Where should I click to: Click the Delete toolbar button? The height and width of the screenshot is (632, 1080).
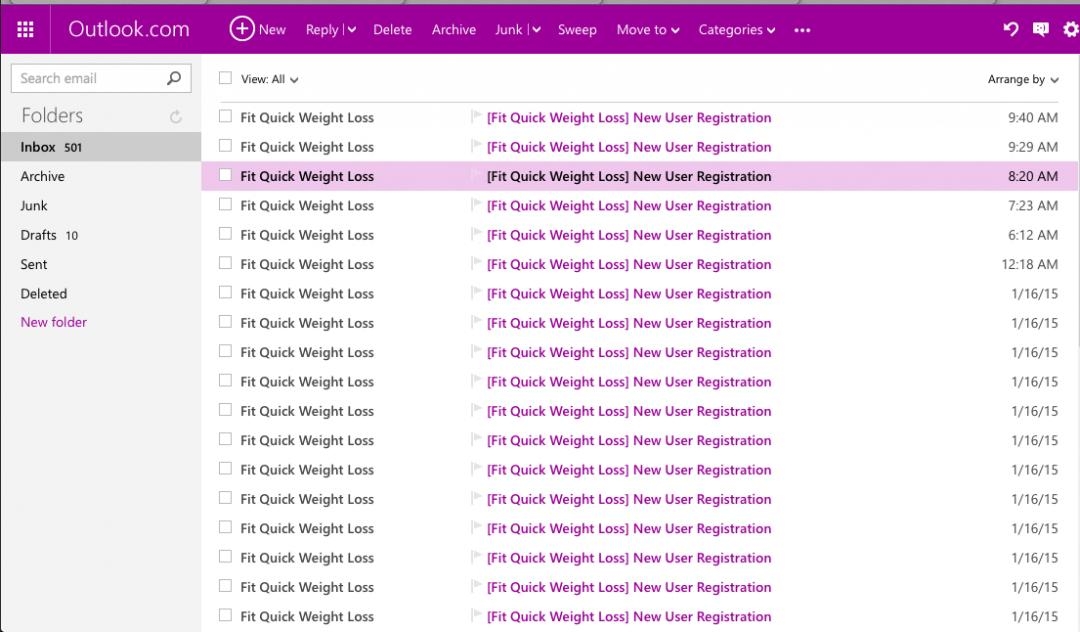tap(393, 30)
